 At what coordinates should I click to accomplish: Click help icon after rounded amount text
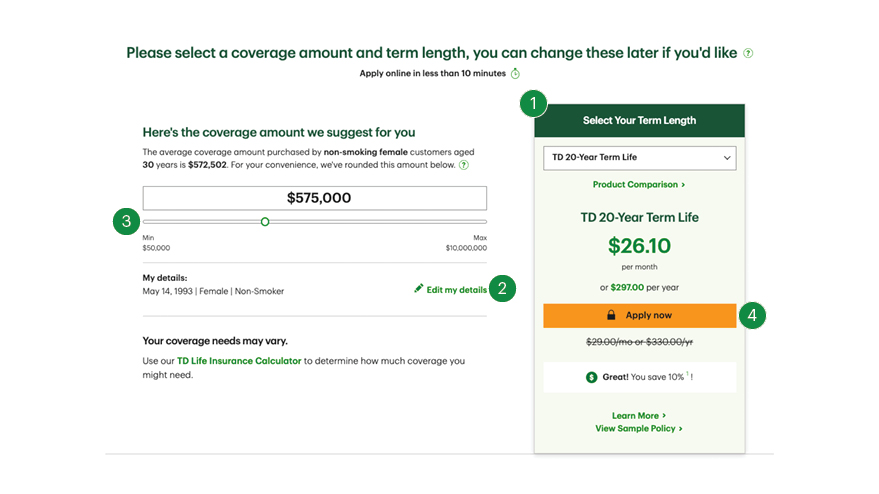pos(464,165)
